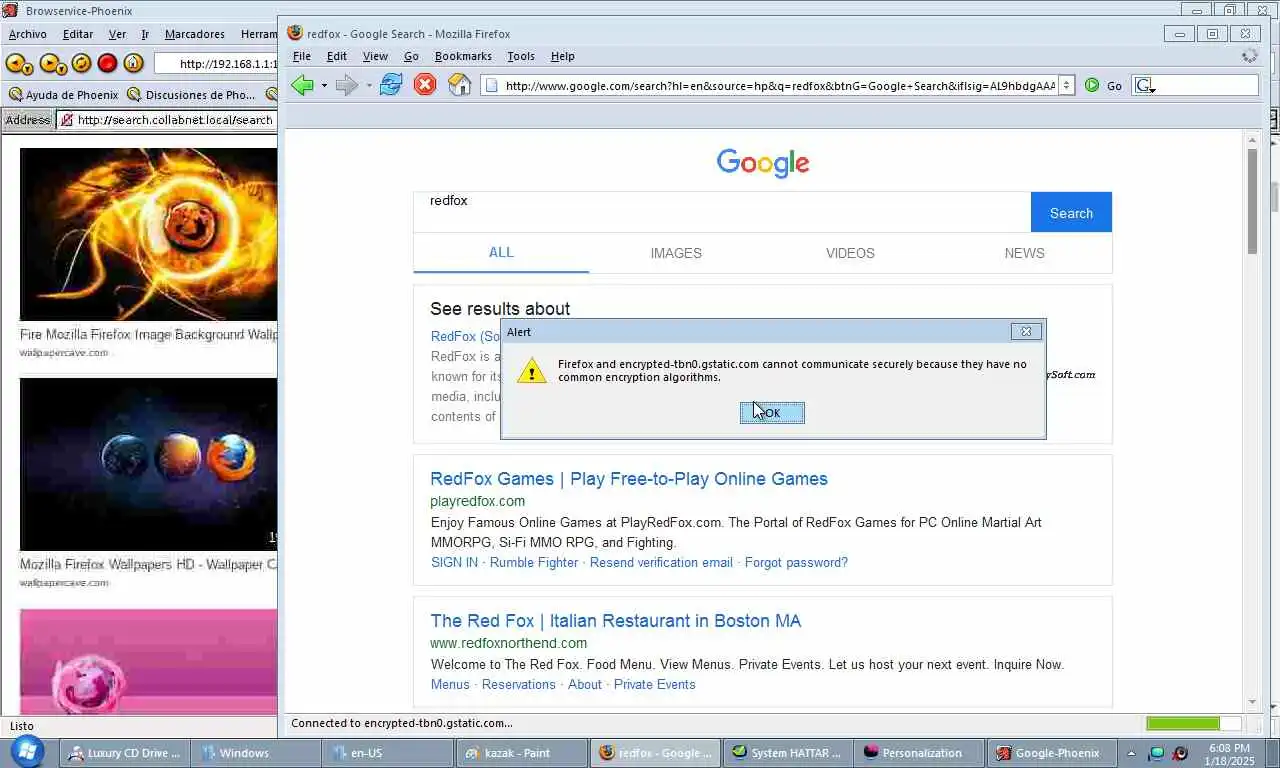Switch to Personalization taskbar item

click(x=918, y=753)
